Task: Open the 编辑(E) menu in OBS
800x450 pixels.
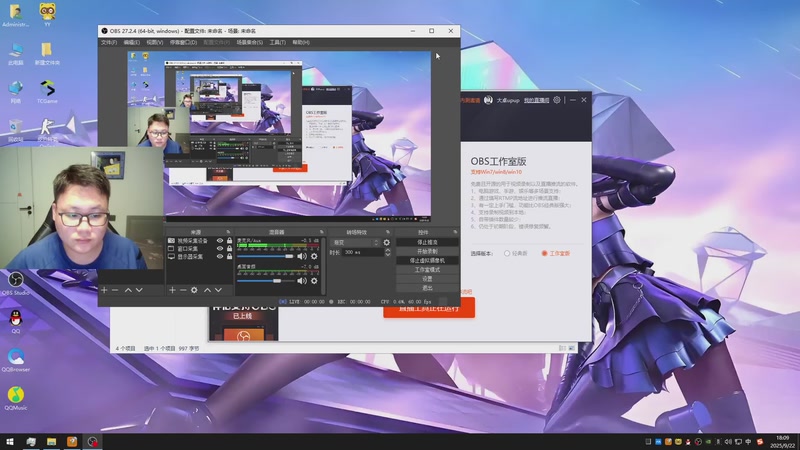Action: (x=131, y=42)
